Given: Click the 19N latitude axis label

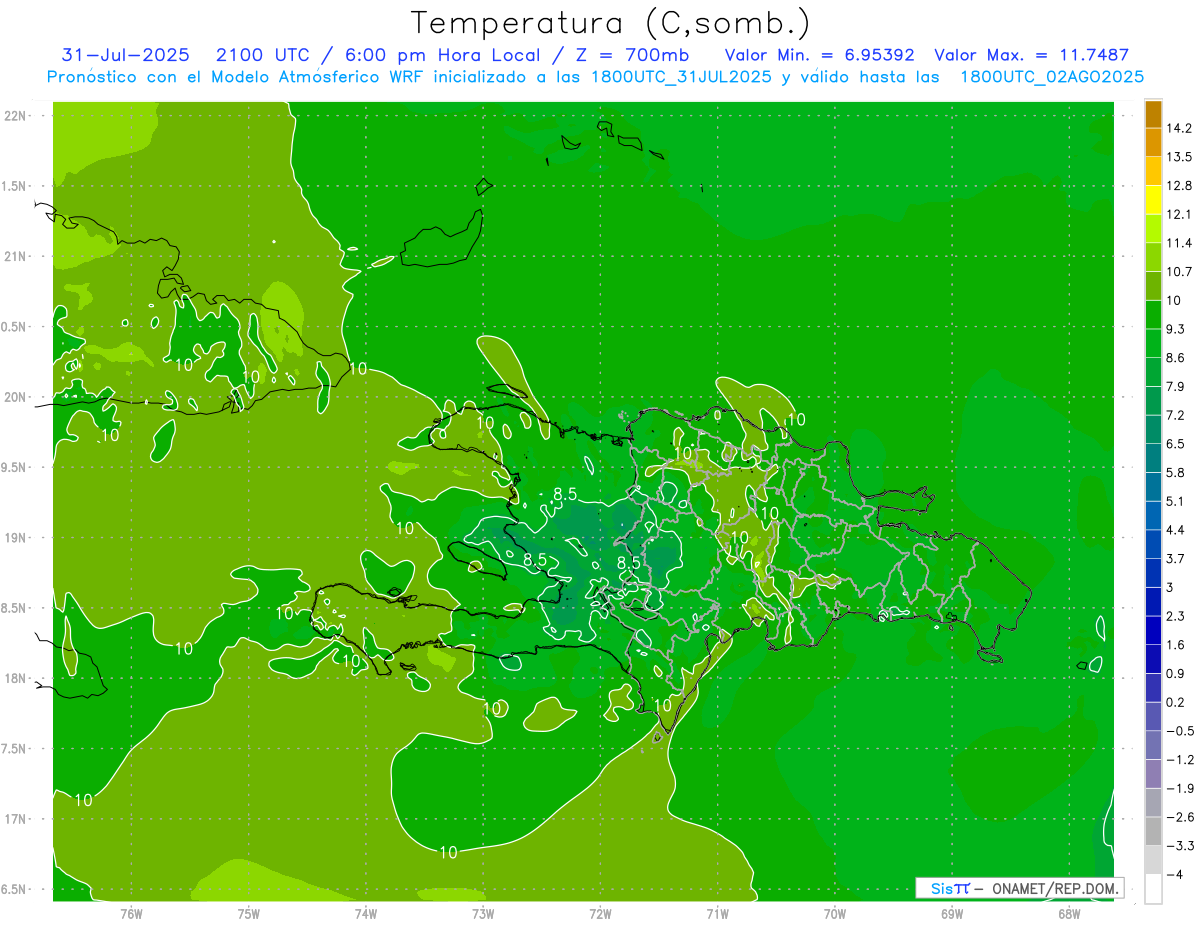Looking at the screenshot, I should (x=16, y=538).
